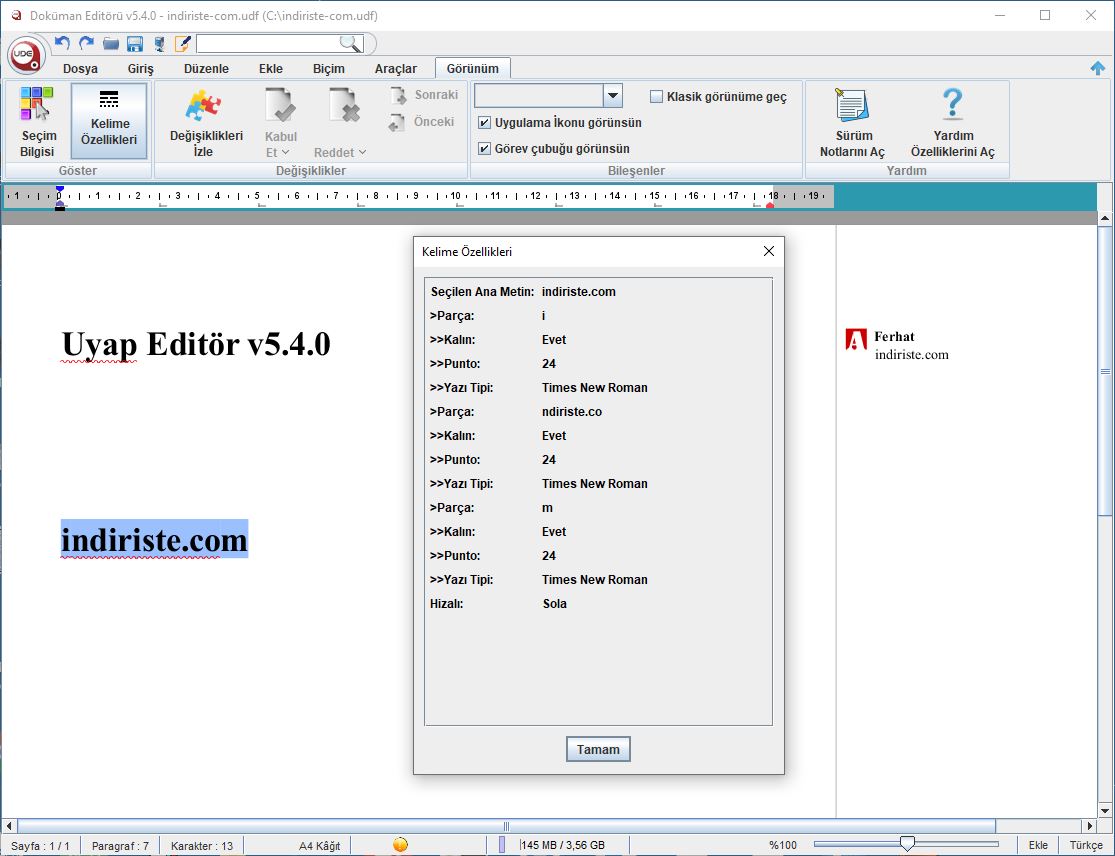Click the horizontal scrollbar left arrow
This screenshot has height=856, width=1115.
point(9,826)
